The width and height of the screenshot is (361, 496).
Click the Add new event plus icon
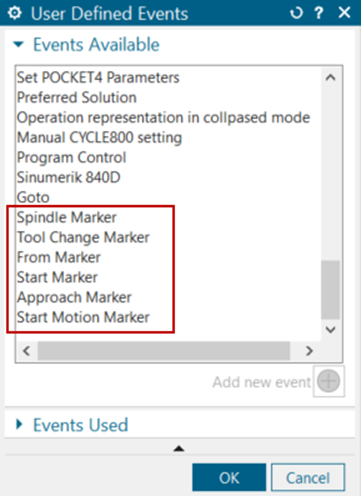pos(329,381)
